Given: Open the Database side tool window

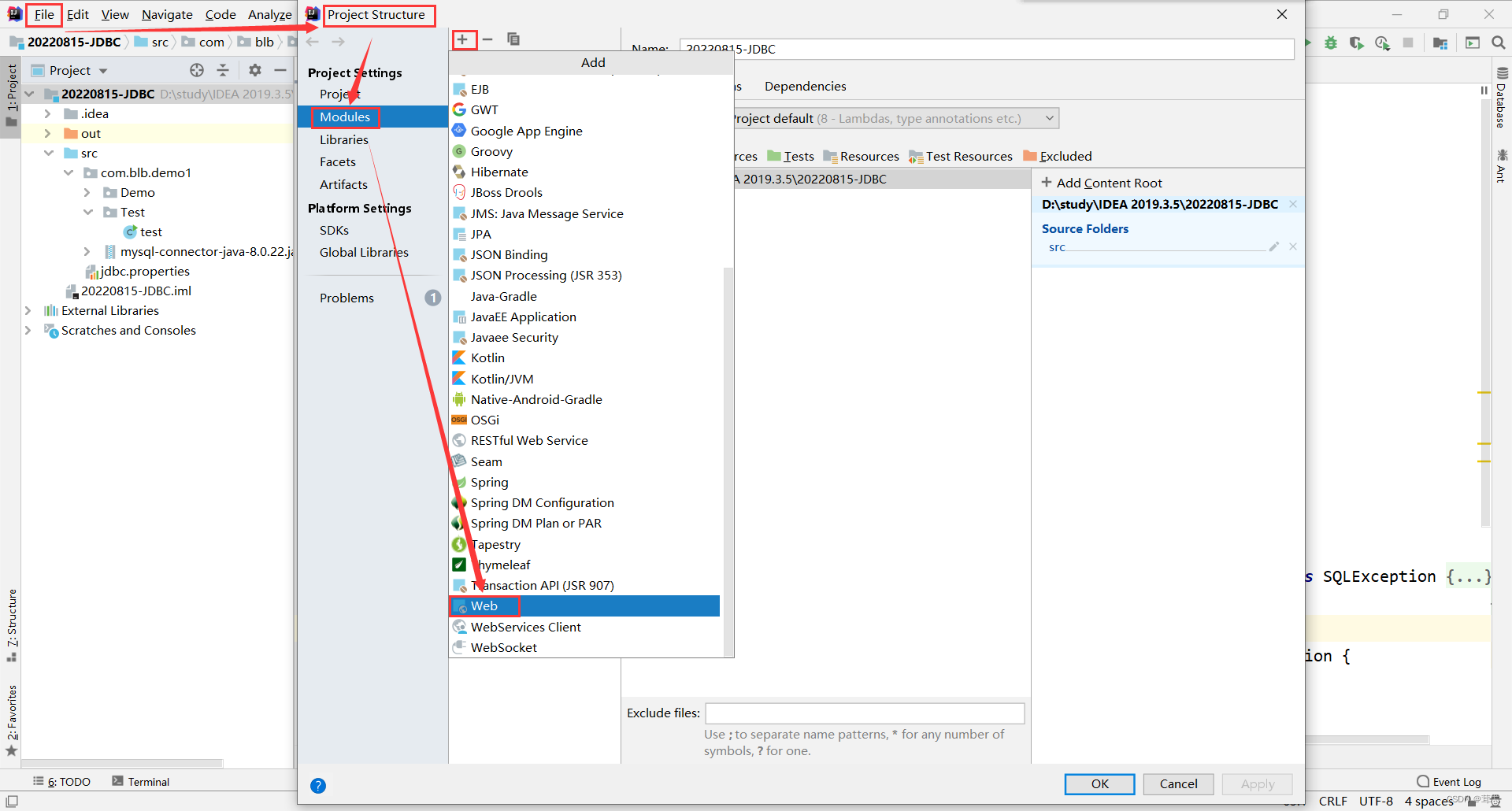Looking at the screenshot, I should click(1501, 98).
